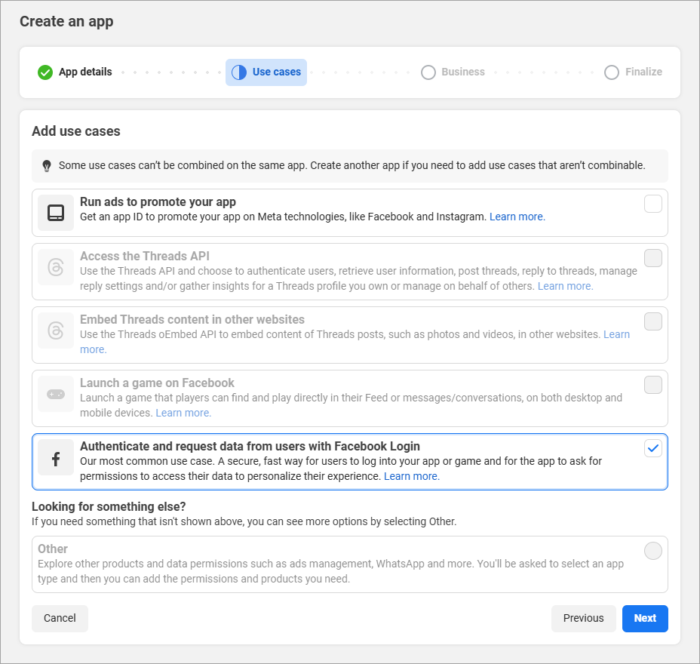Click the empty circle next to Finalize
The height and width of the screenshot is (664, 700).
click(x=612, y=72)
